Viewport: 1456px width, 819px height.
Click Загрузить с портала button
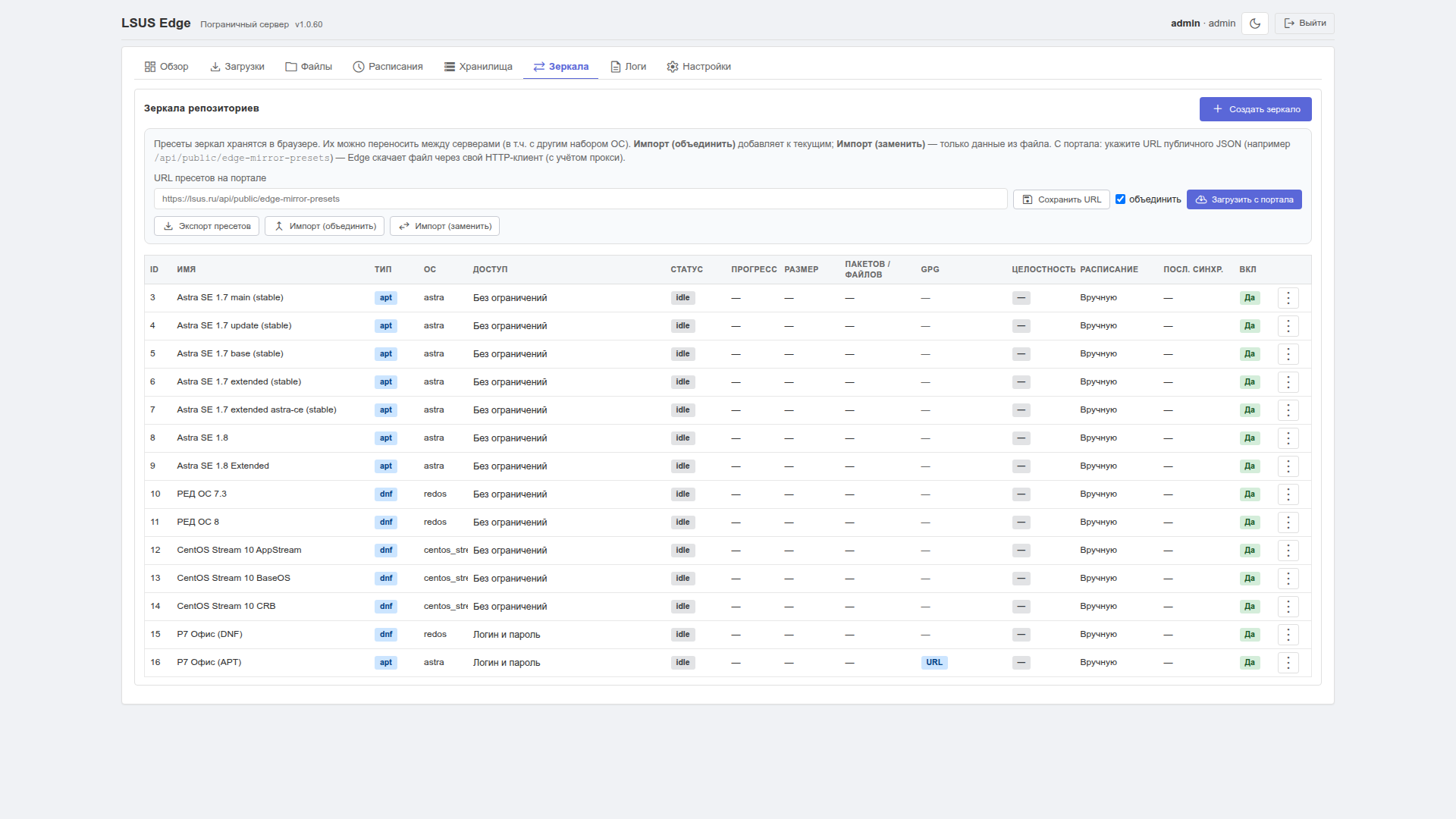(x=1244, y=199)
